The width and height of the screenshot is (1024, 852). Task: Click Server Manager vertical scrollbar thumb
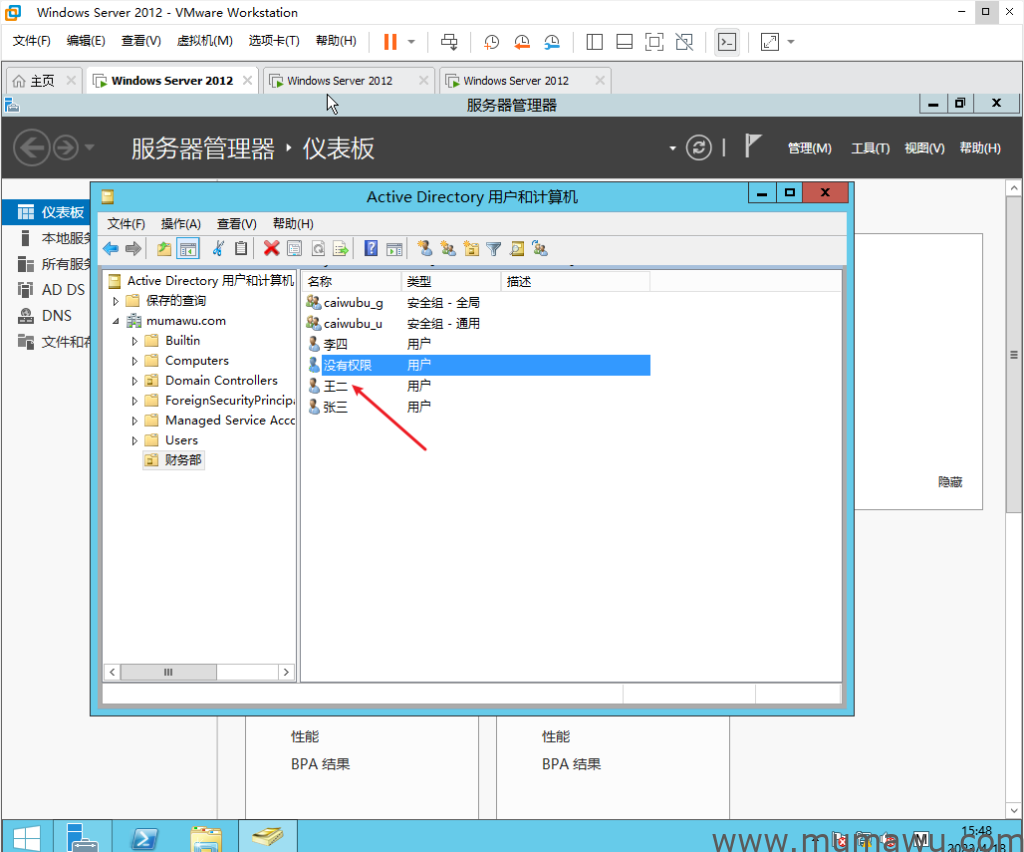[x=1014, y=355]
